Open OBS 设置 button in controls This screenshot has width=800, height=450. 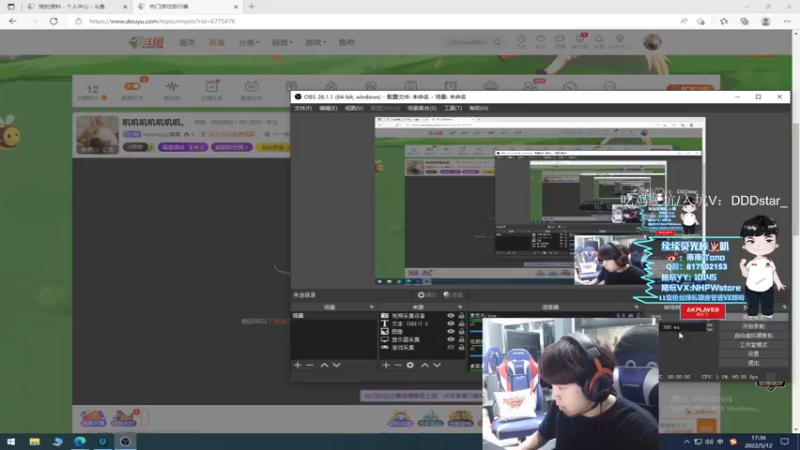[753, 354]
